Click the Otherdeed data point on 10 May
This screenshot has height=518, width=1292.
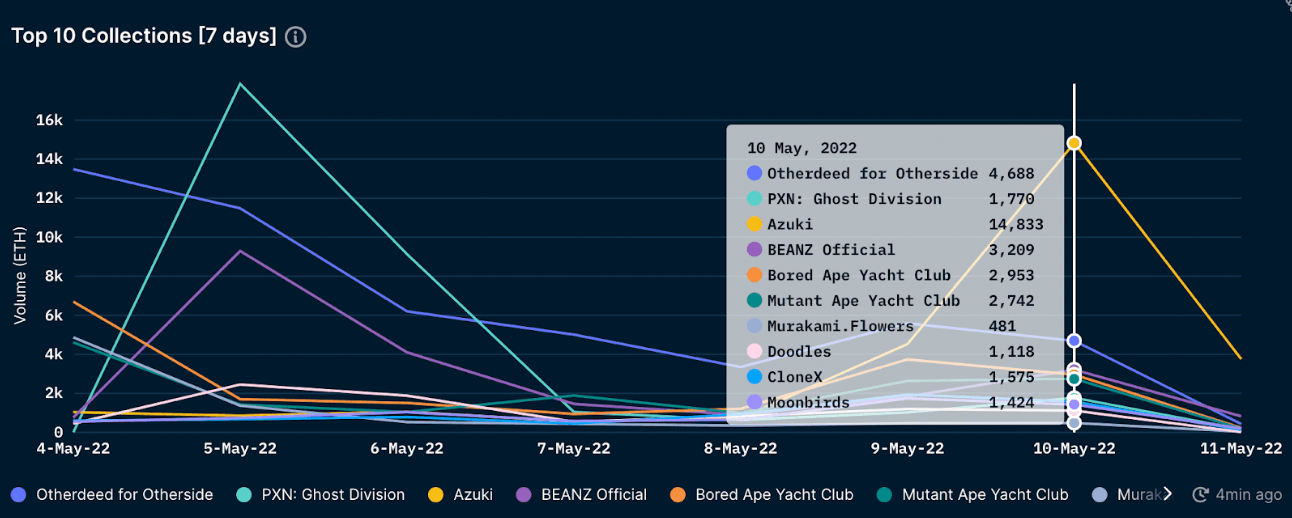pos(1074,341)
